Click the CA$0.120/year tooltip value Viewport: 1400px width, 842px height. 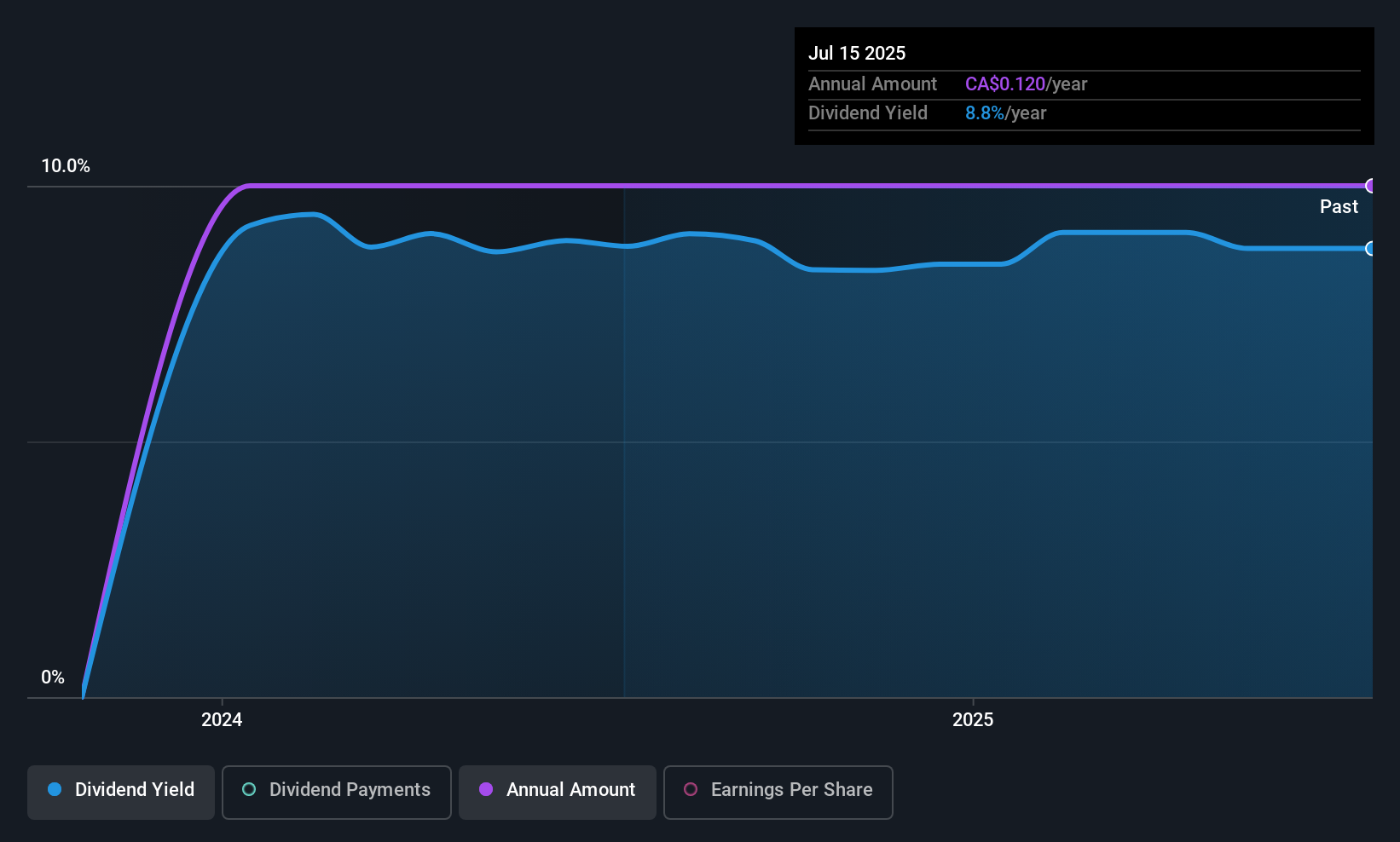tap(1027, 84)
